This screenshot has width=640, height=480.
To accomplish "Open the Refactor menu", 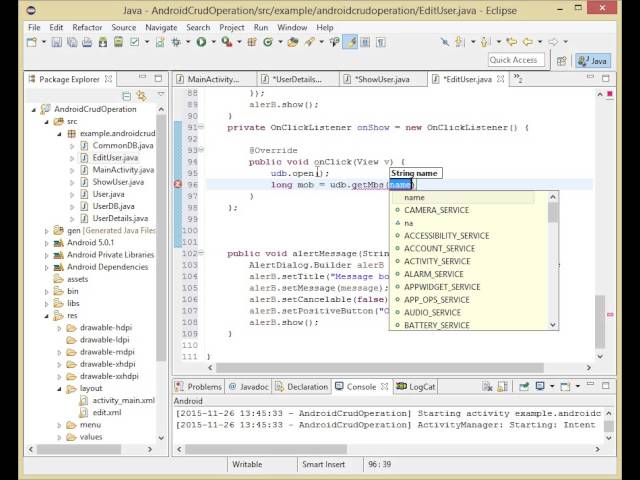I will point(87,27).
